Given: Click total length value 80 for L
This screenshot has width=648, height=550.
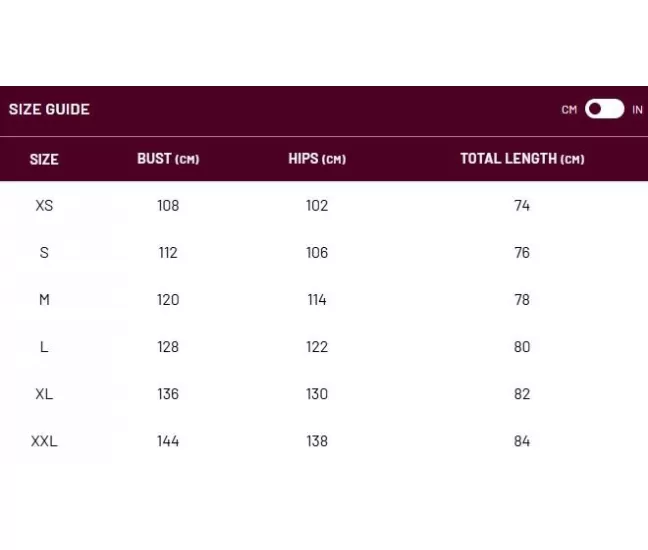Looking at the screenshot, I should 522,346.
